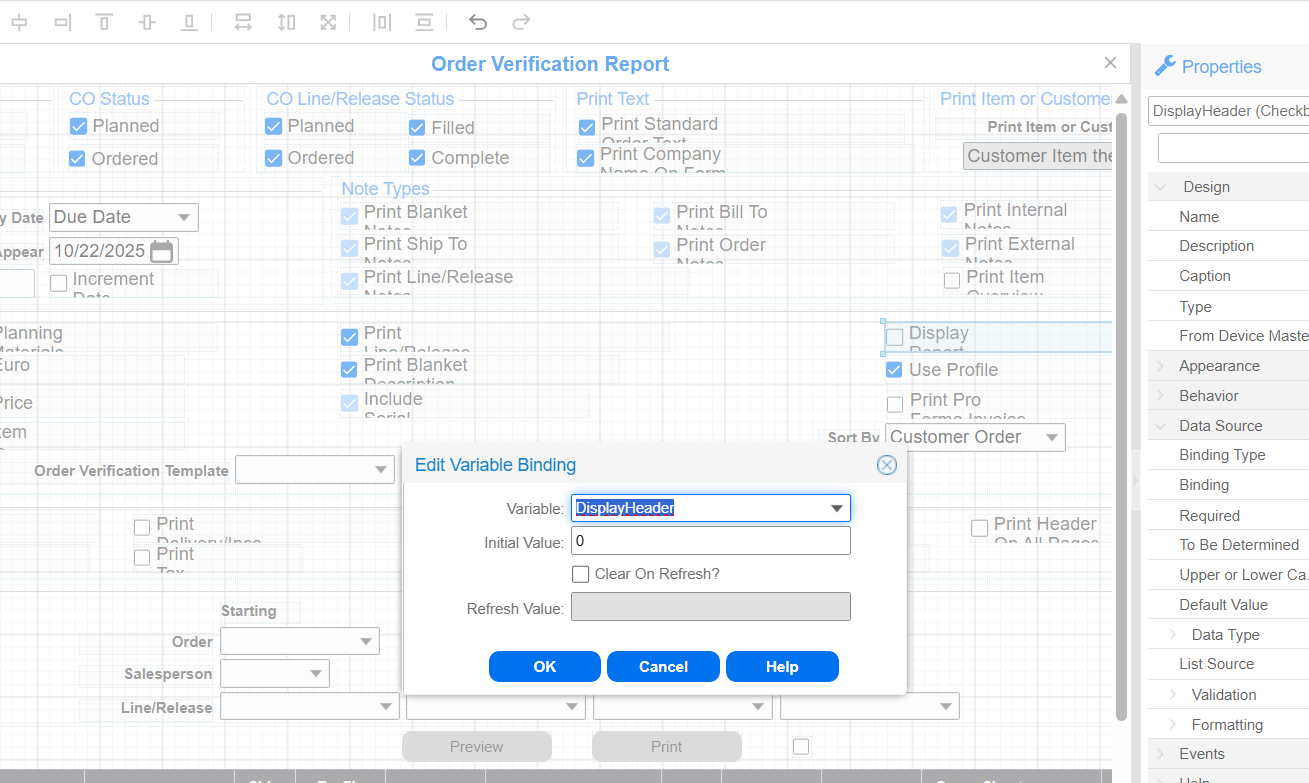The height and width of the screenshot is (783, 1309).
Task: Select the Binding Type property row
Action: pyautogui.click(x=1229, y=455)
